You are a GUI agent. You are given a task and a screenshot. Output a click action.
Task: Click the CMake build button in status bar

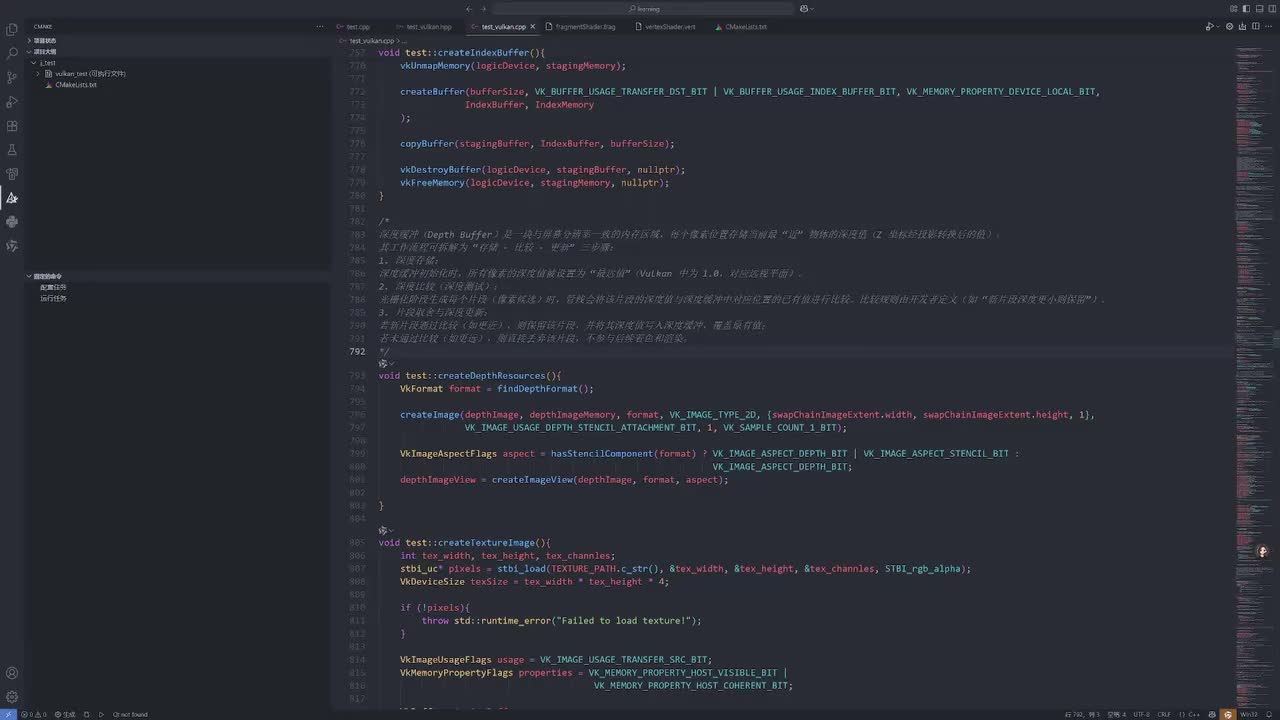coord(66,714)
